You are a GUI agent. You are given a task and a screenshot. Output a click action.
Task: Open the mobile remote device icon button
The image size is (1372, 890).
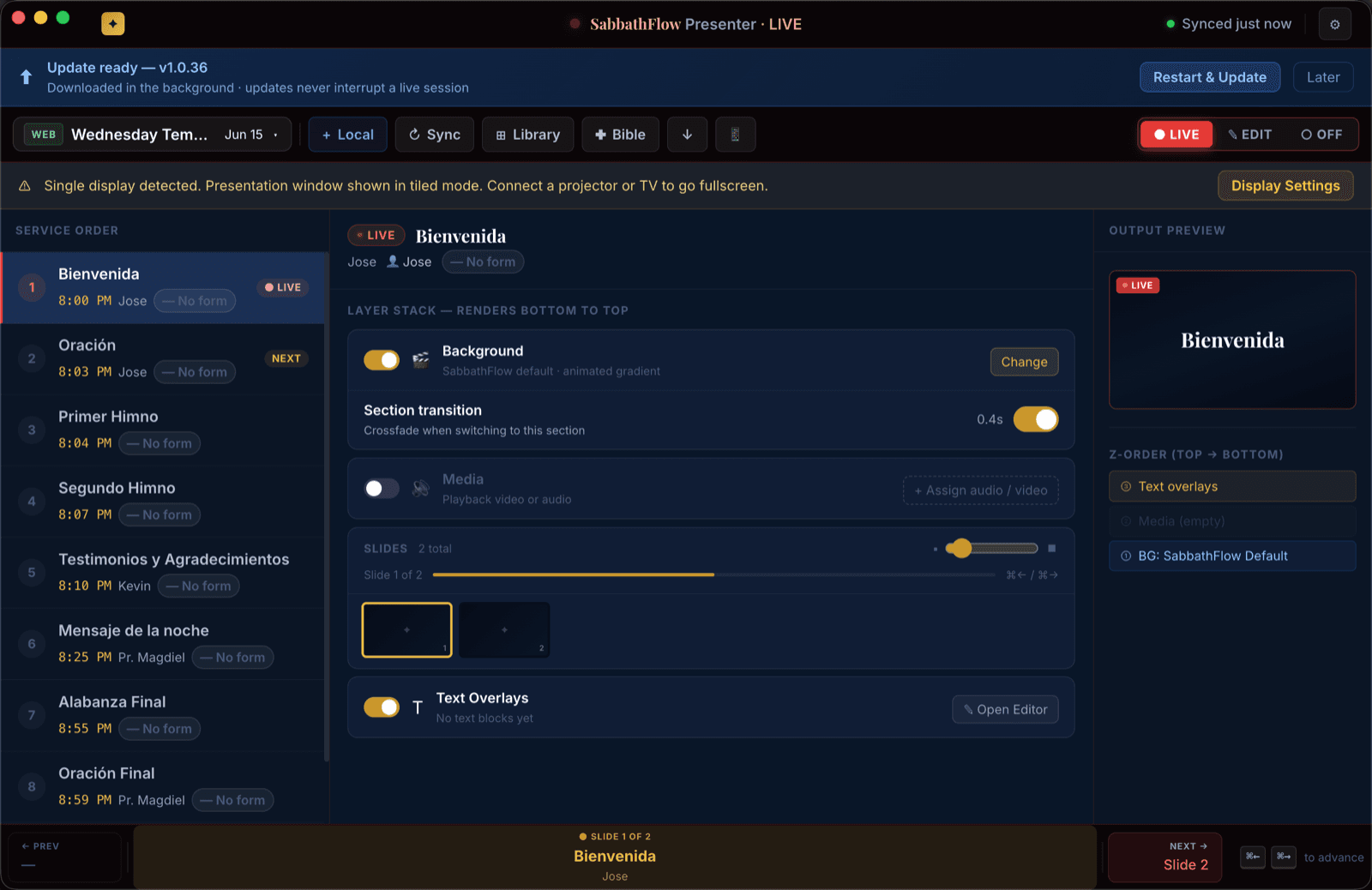[x=735, y=135]
